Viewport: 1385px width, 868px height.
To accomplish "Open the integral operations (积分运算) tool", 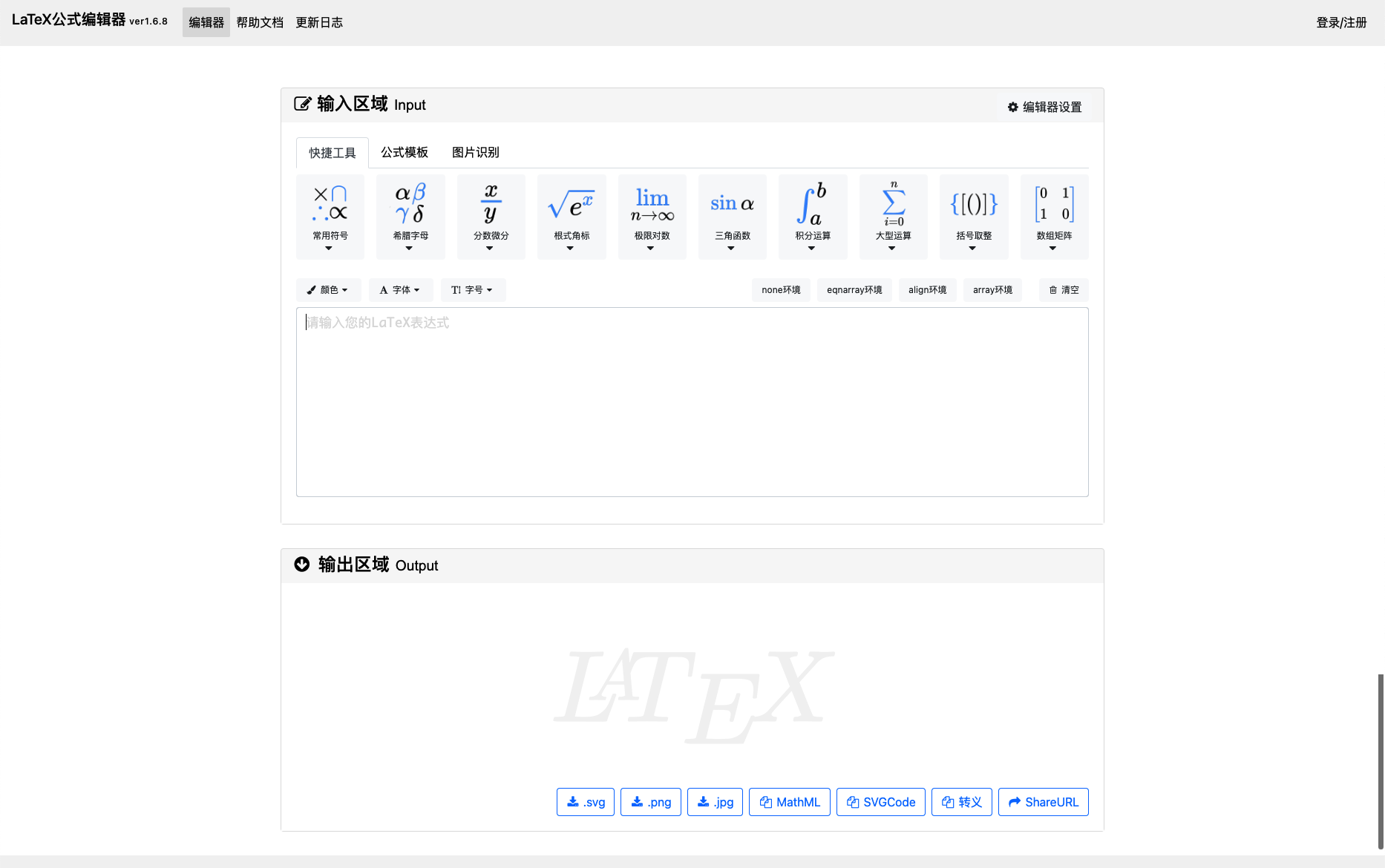I will tap(813, 217).
